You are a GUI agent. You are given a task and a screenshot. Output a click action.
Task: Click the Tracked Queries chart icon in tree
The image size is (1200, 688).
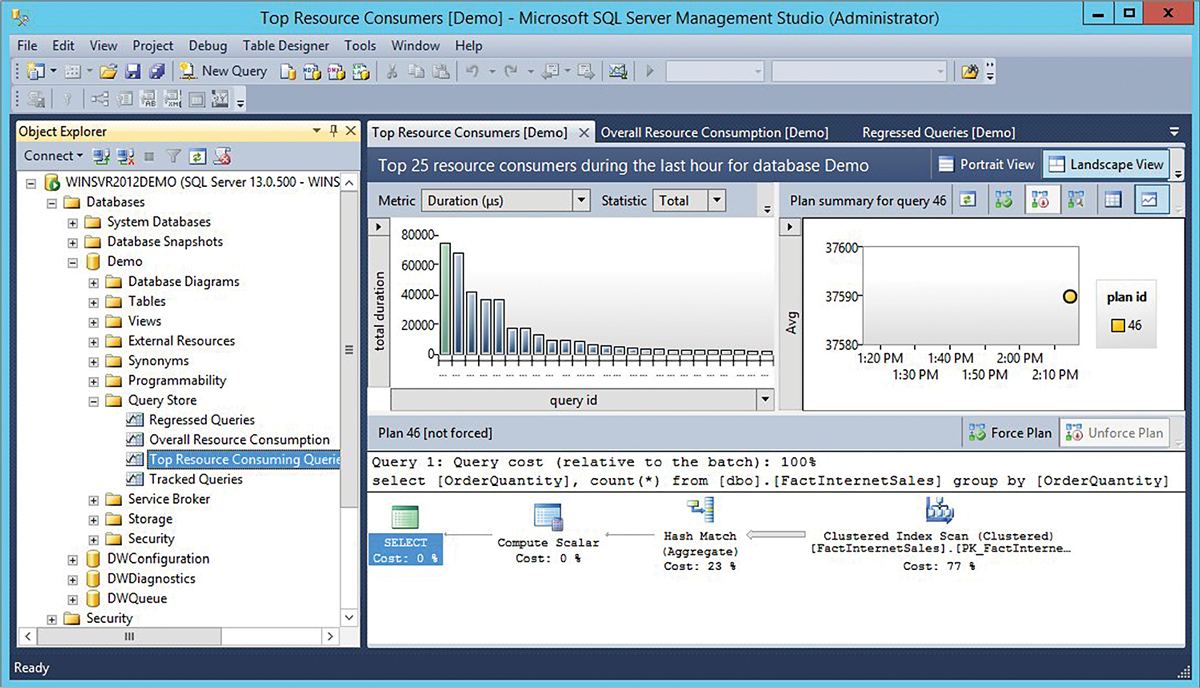pyautogui.click(x=135, y=479)
